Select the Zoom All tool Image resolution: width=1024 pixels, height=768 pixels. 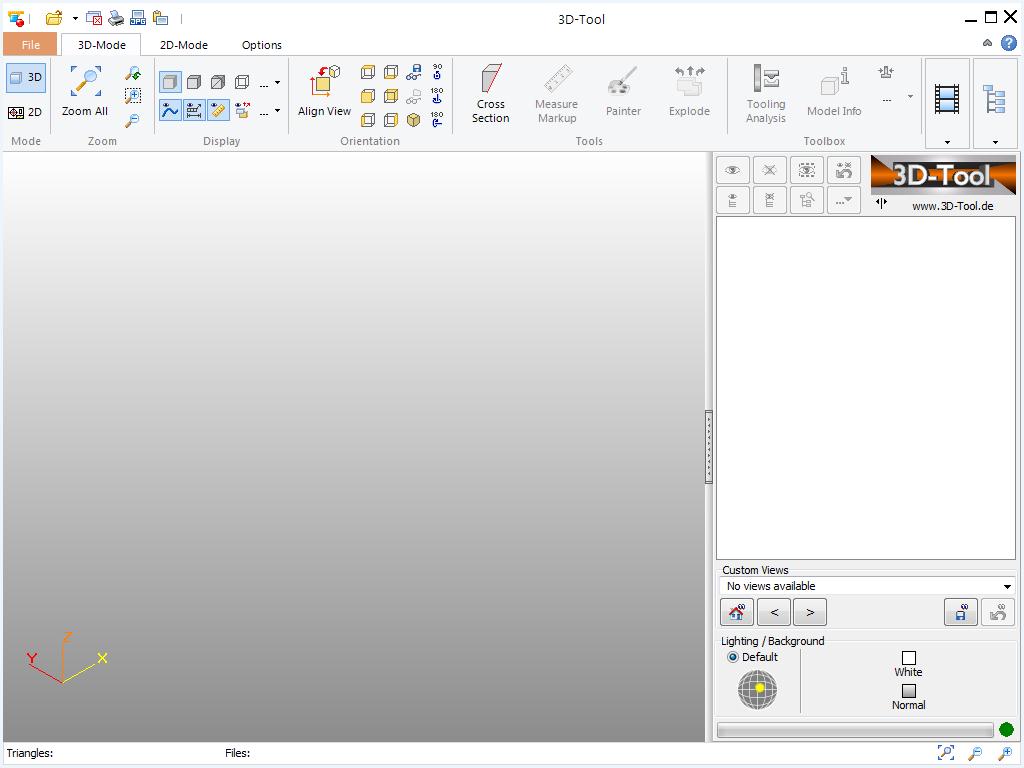pos(83,90)
